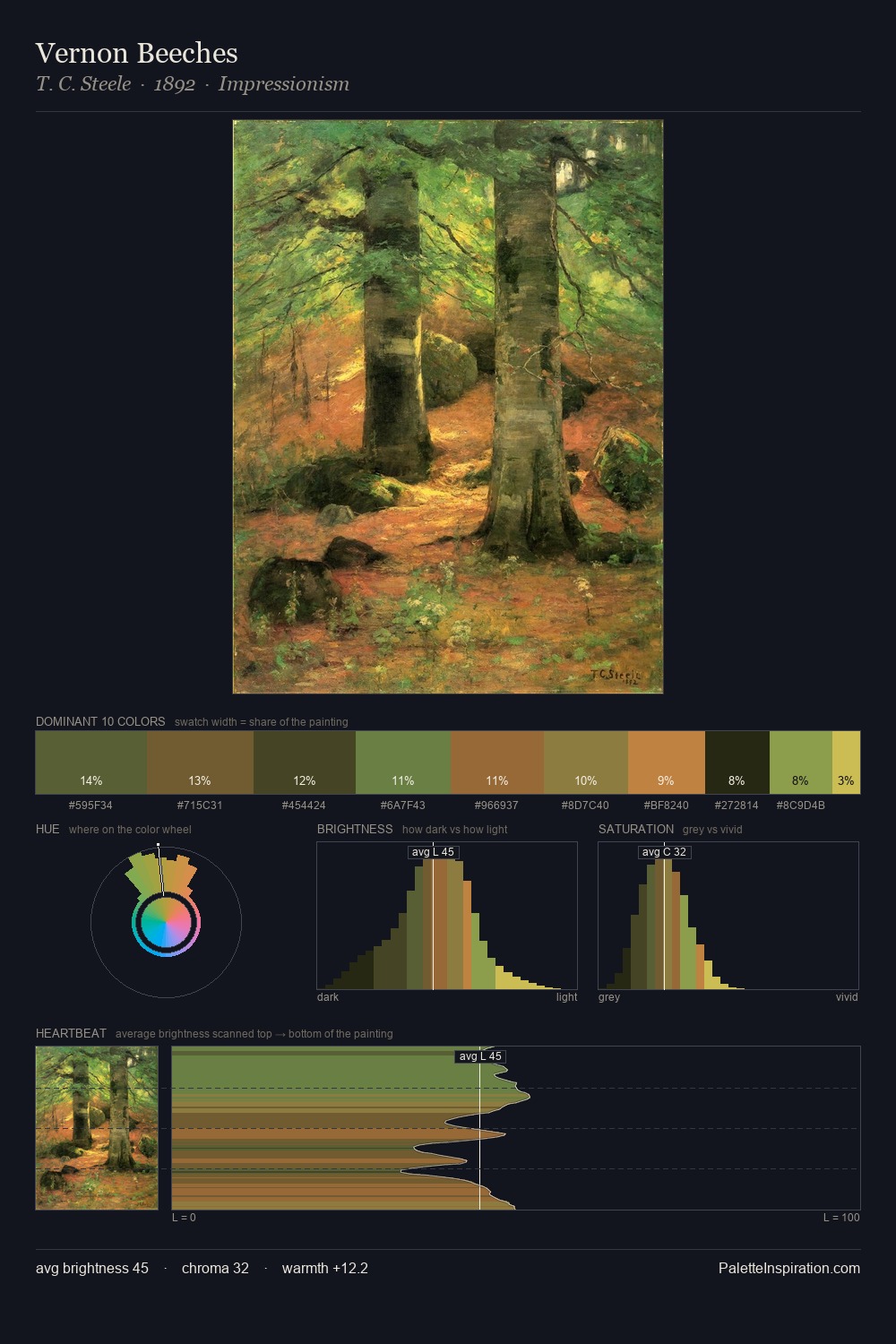Select the 8% near-black swatch #272814
The image size is (896, 1344).
737,762
